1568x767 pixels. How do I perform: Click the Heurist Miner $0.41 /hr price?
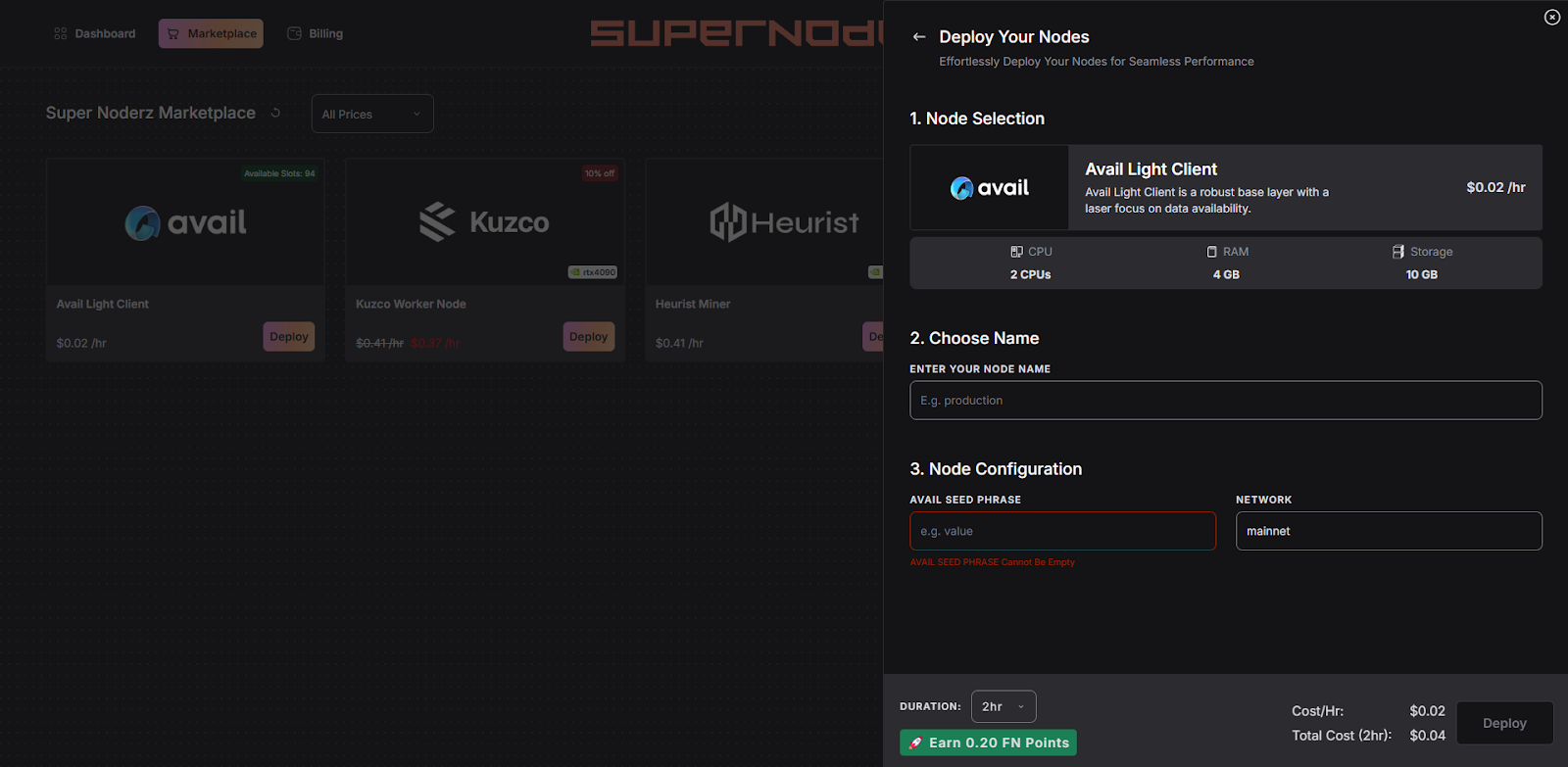[679, 343]
